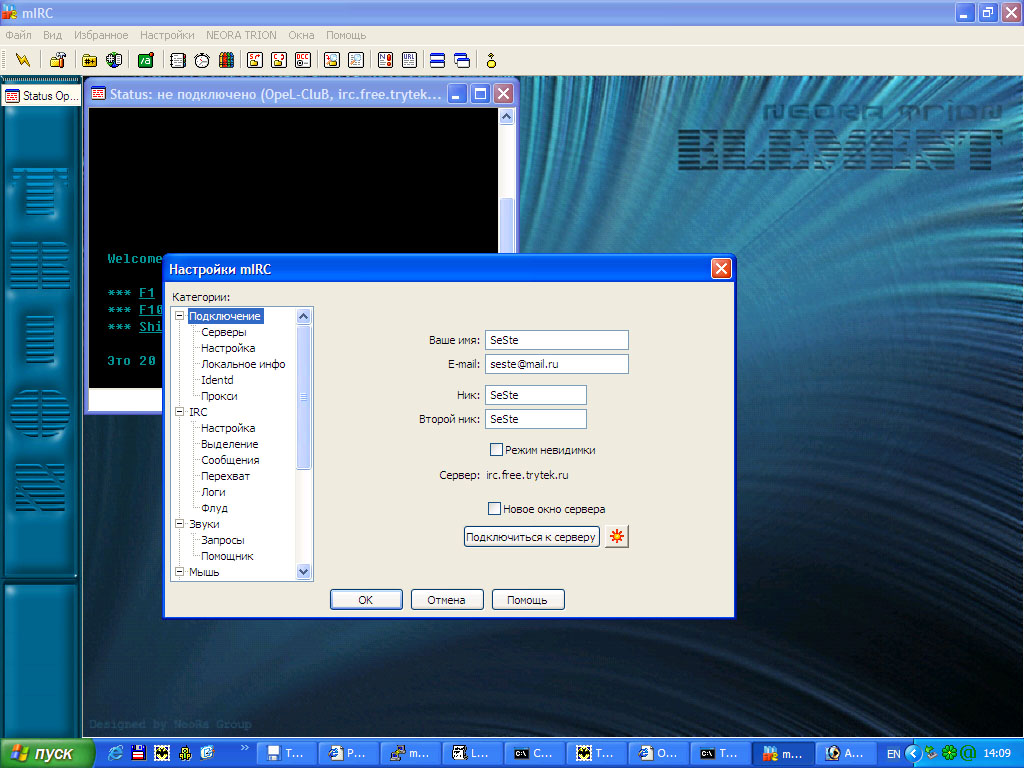
Task: Click Internet Explorer quick launch icon
Action: tap(115, 753)
